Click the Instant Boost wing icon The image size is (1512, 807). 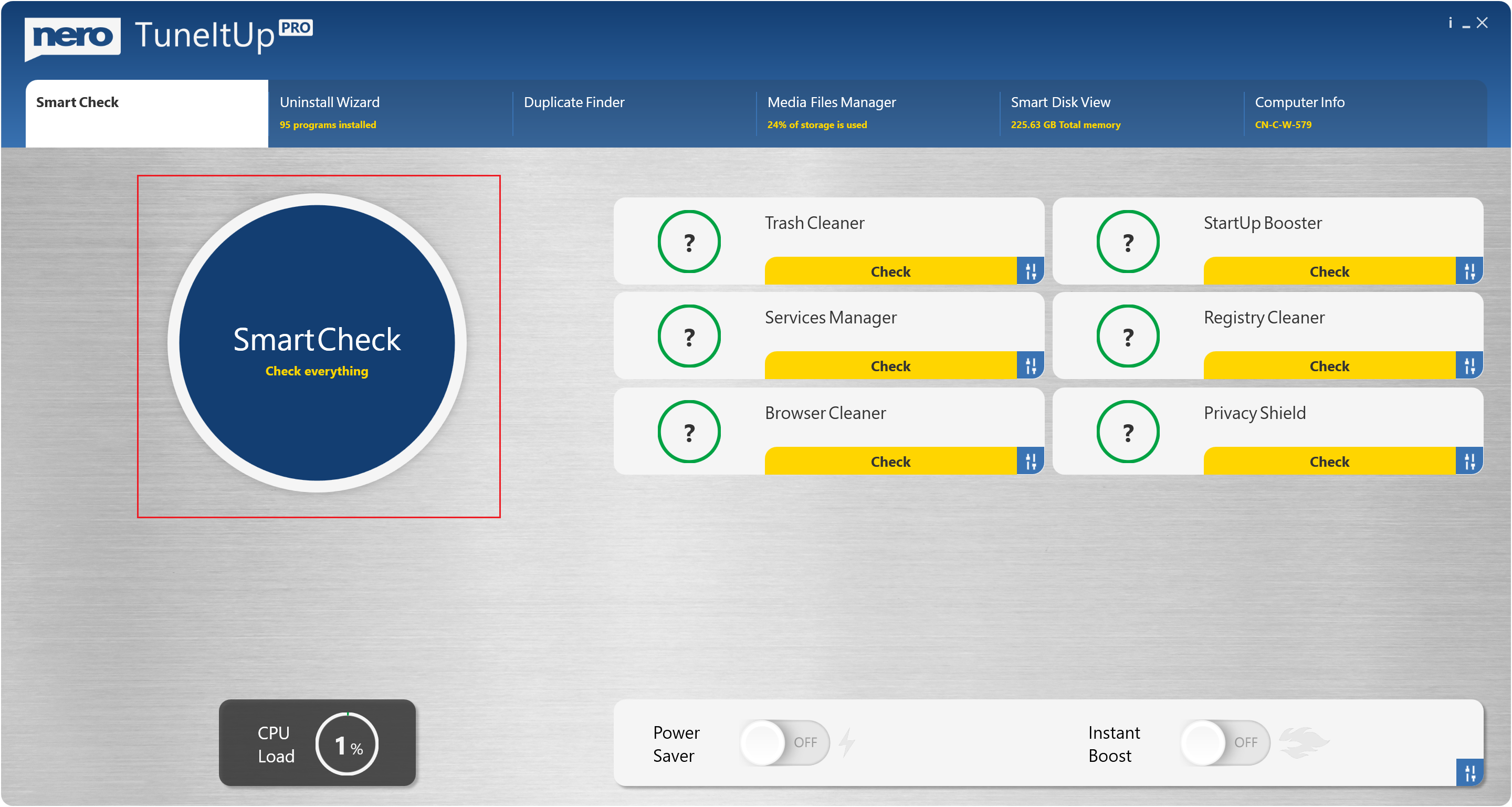[1304, 742]
